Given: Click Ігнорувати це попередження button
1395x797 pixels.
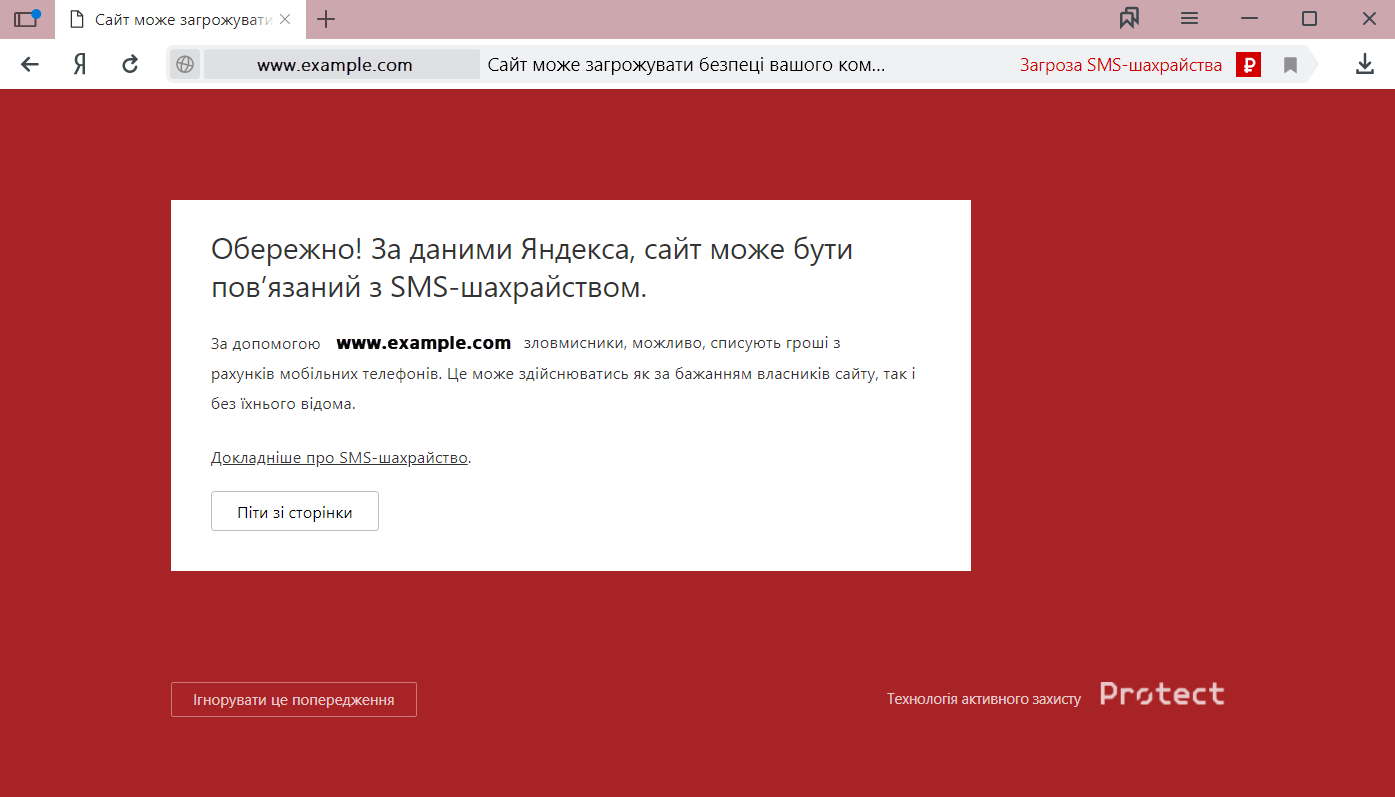Looking at the screenshot, I should [294, 700].
